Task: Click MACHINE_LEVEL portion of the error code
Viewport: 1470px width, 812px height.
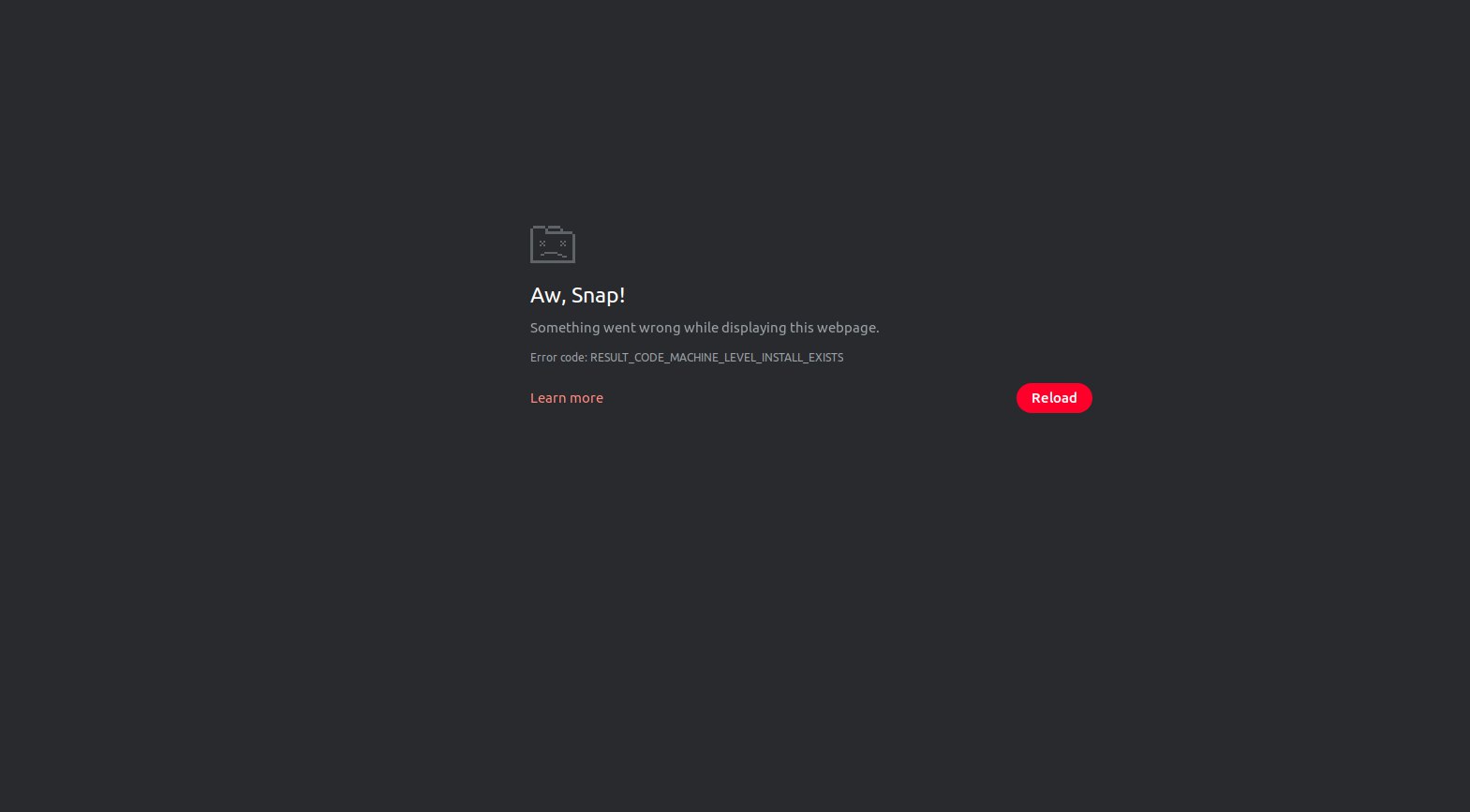Action: coord(714,358)
